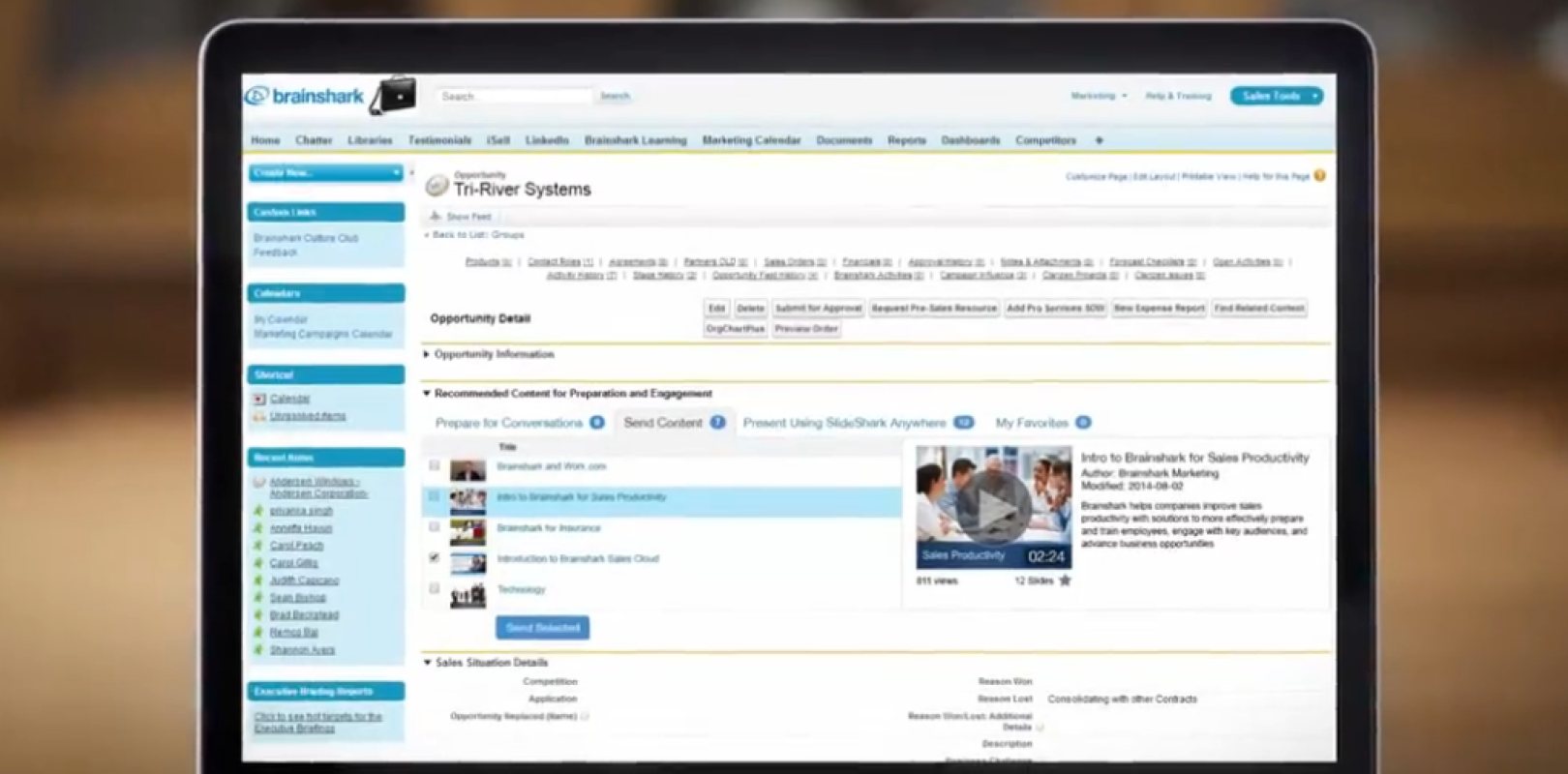Click the Preview Order button
The image size is (1568, 774).
pos(806,329)
